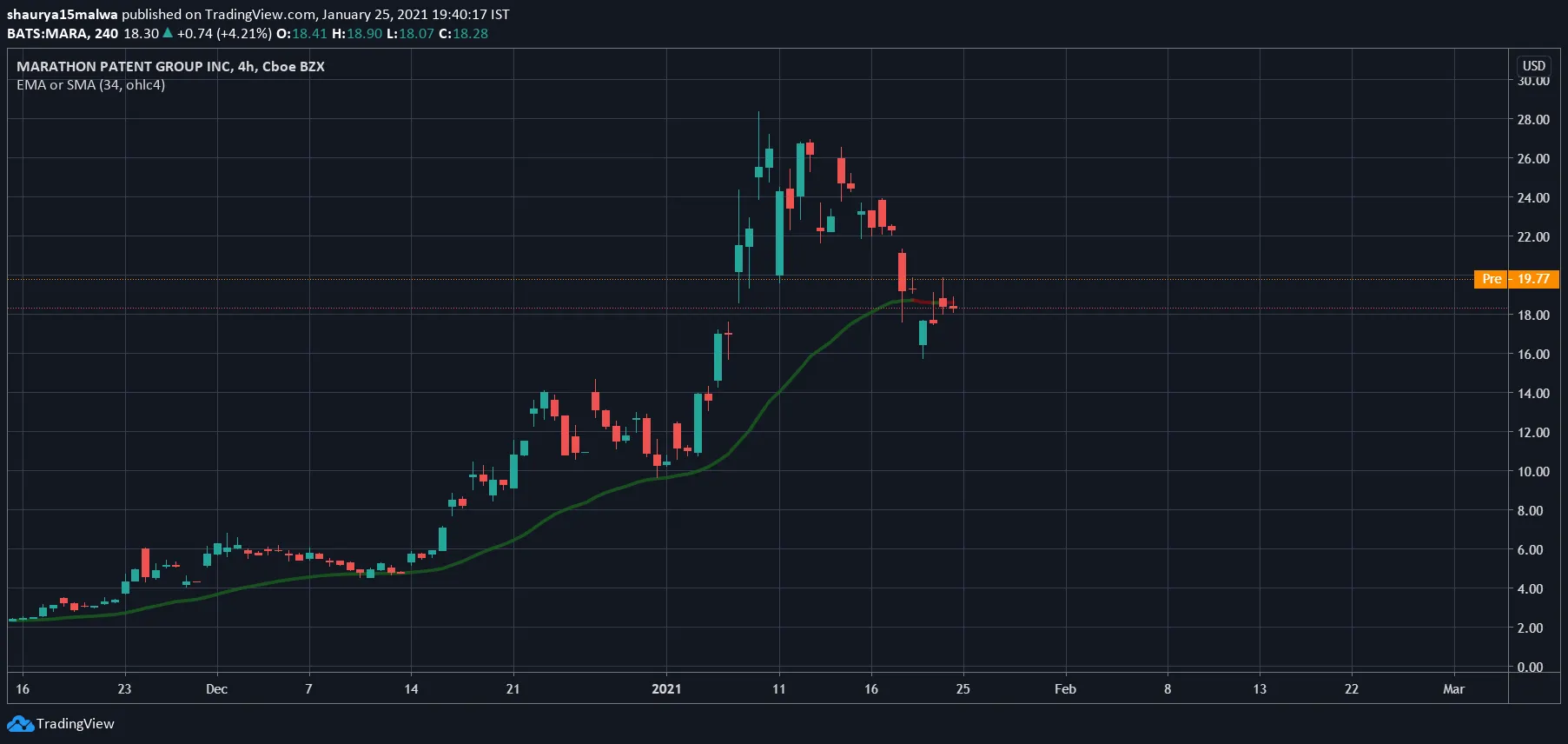Click the Mar label on the time axis
This screenshot has height=744, width=1568.
1453,689
